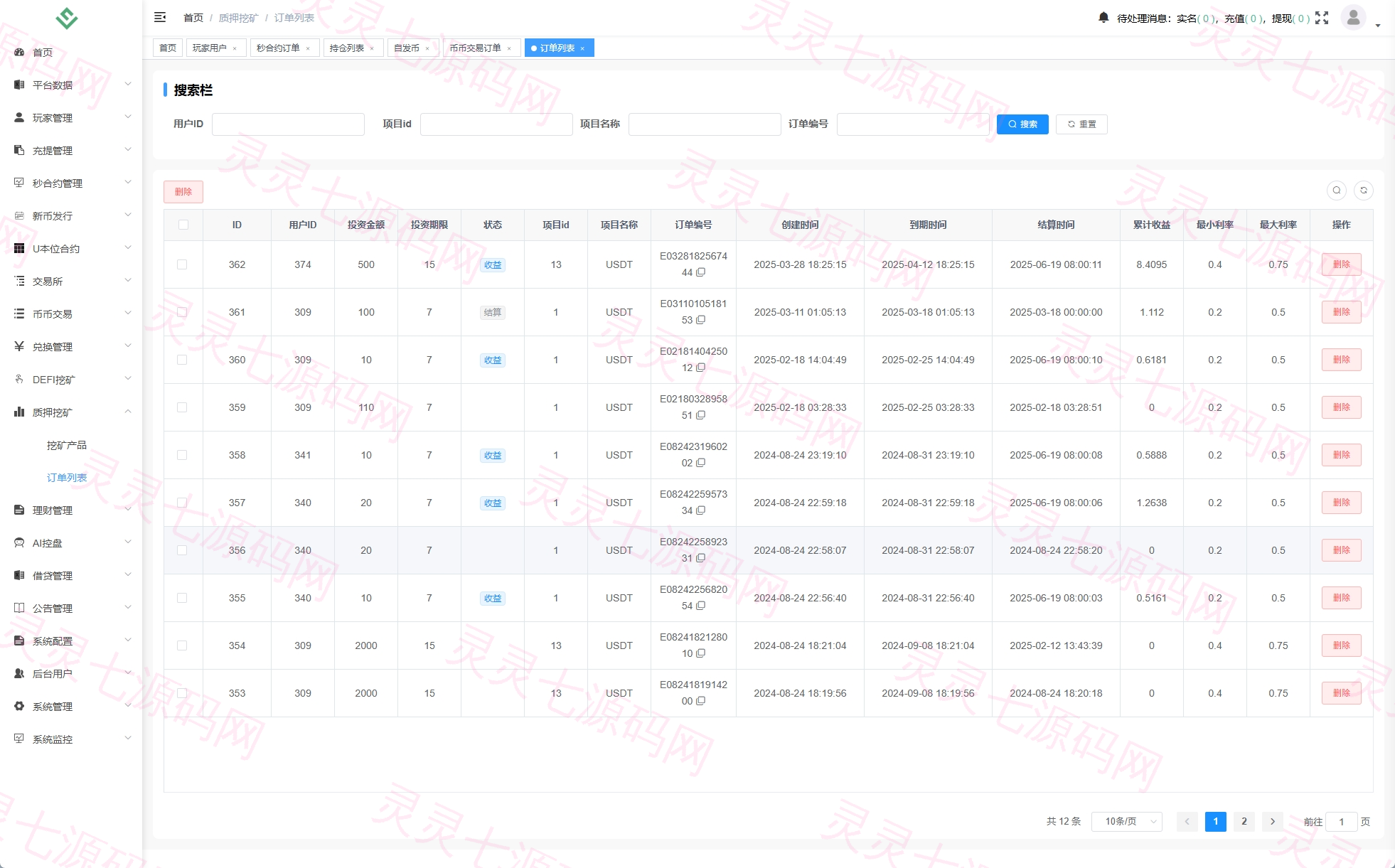Select 订单列表 in the sidebar

click(67, 478)
